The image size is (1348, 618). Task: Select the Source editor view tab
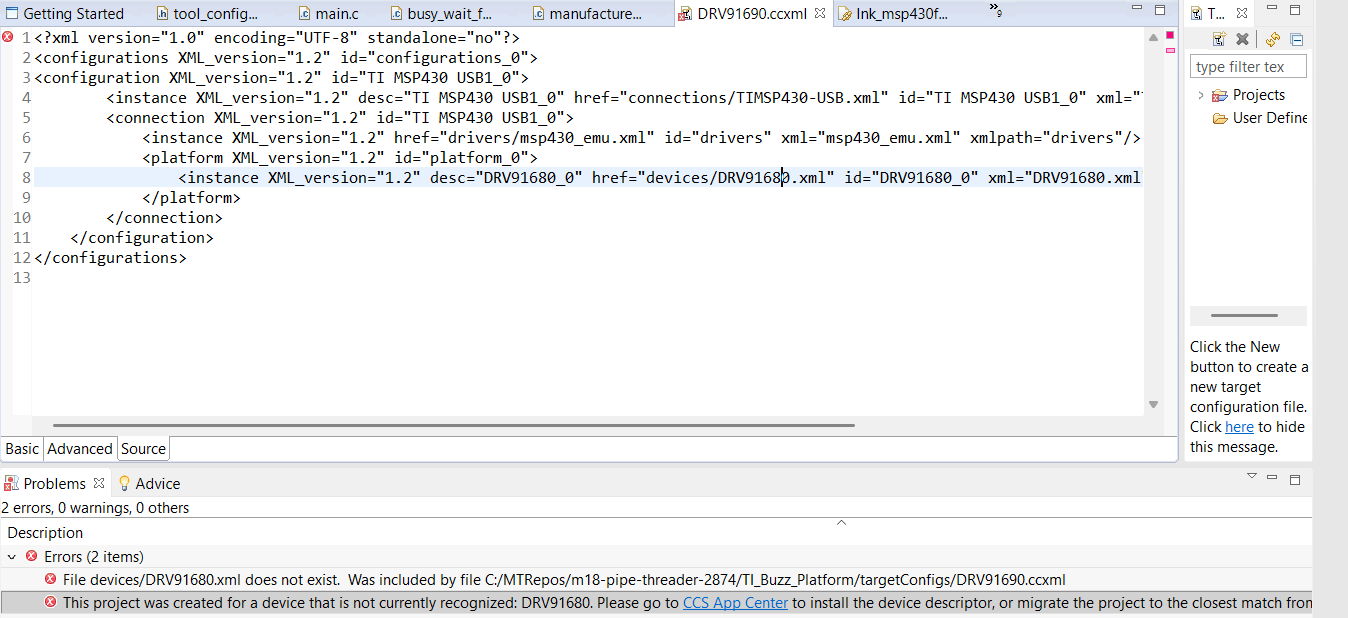click(x=143, y=449)
